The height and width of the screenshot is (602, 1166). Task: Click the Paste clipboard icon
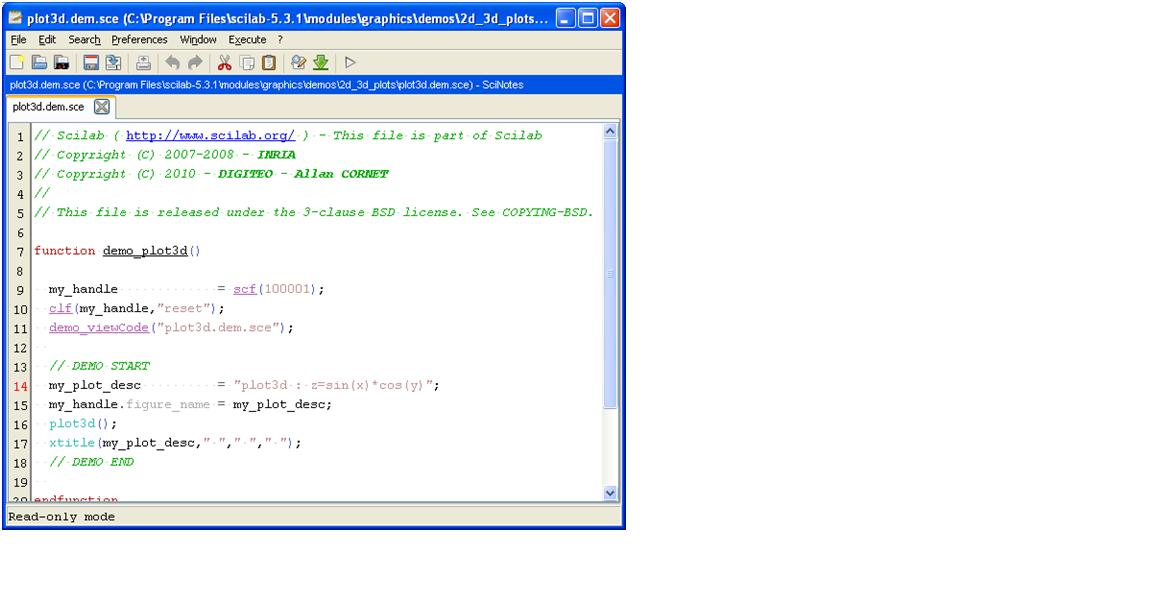tap(268, 63)
